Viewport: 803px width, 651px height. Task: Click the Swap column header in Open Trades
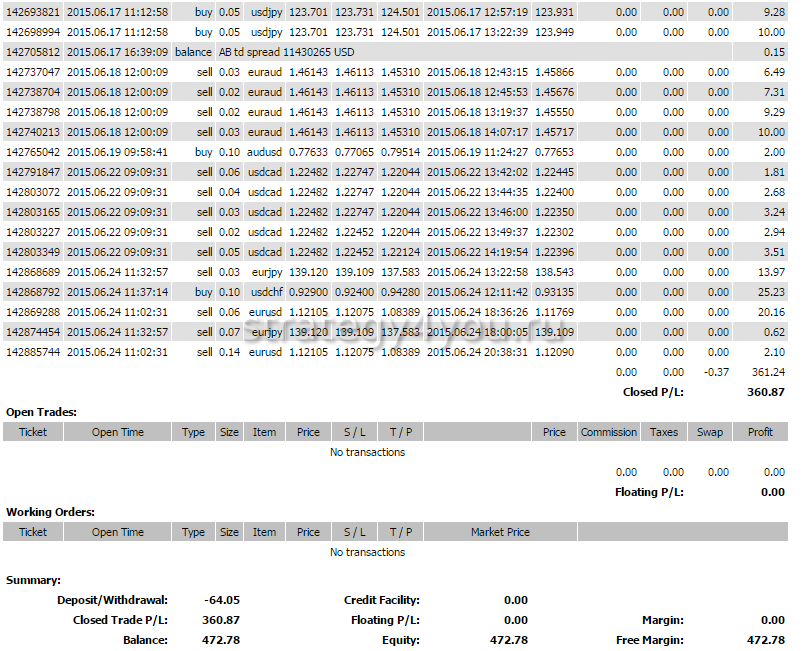click(709, 432)
